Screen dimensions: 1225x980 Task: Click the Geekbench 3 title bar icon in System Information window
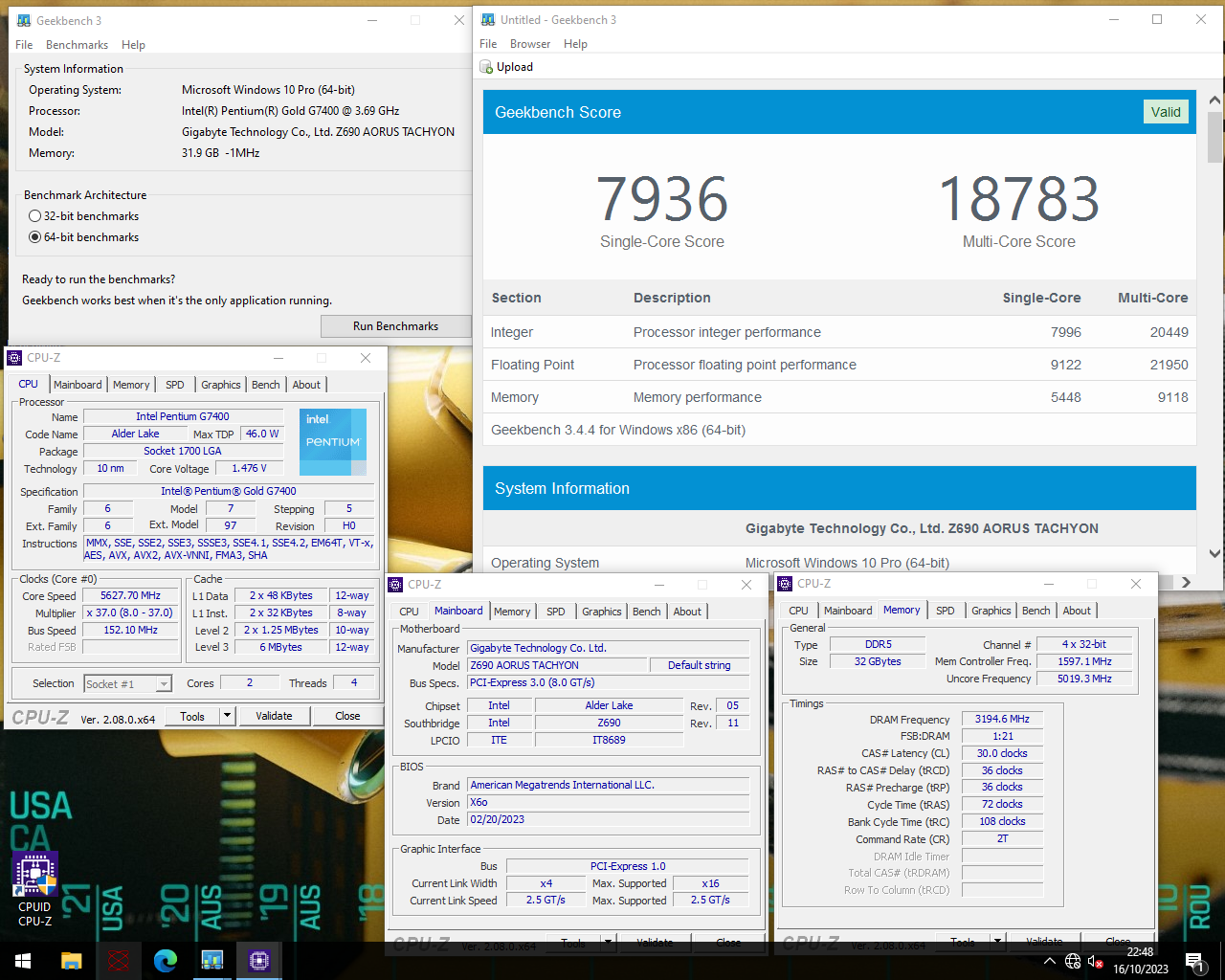(x=24, y=20)
